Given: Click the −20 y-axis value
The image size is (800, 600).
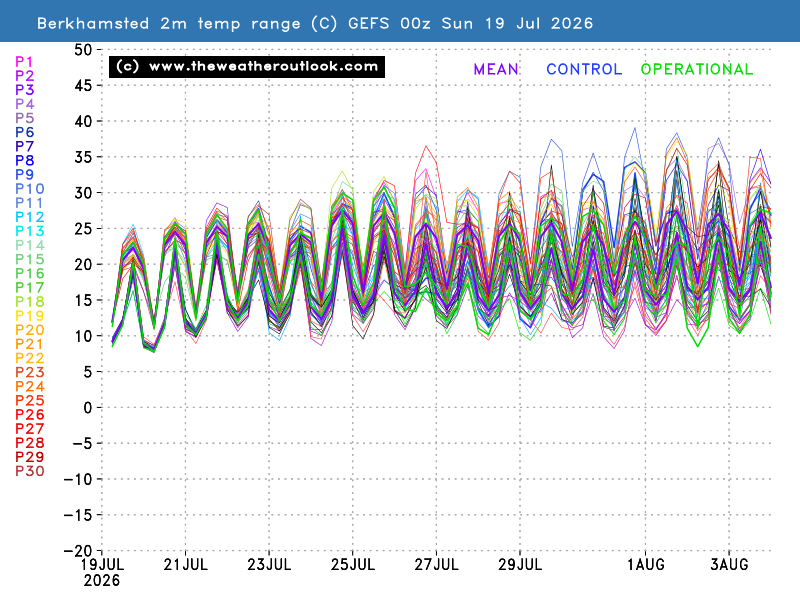Looking at the screenshot, I should (x=78, y=551).
